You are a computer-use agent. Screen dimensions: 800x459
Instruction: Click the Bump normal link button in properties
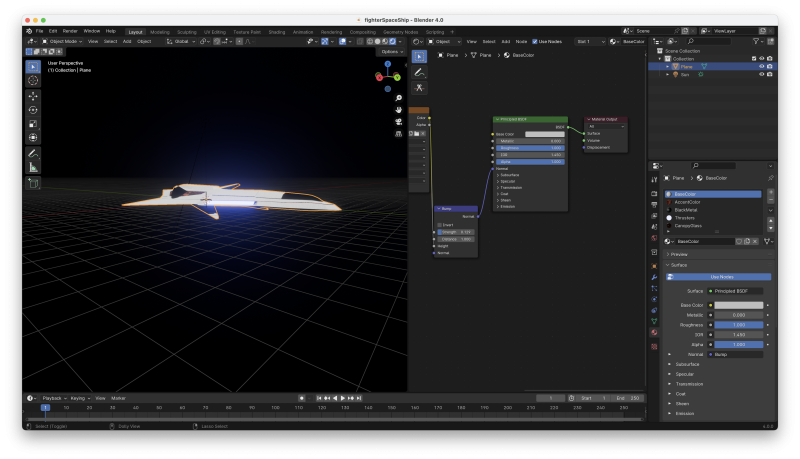pos(735,354)
